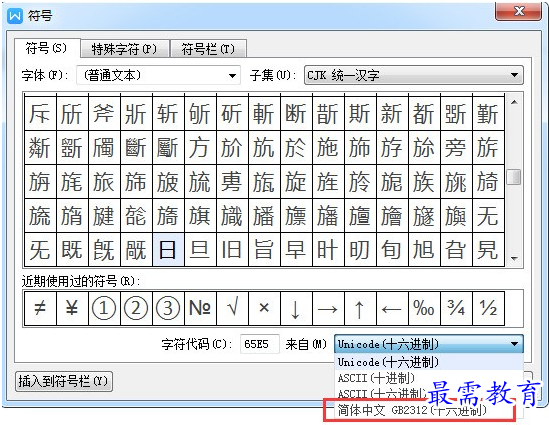
Task: Pick the ½ fraction recent symbol
Action: 488,308
